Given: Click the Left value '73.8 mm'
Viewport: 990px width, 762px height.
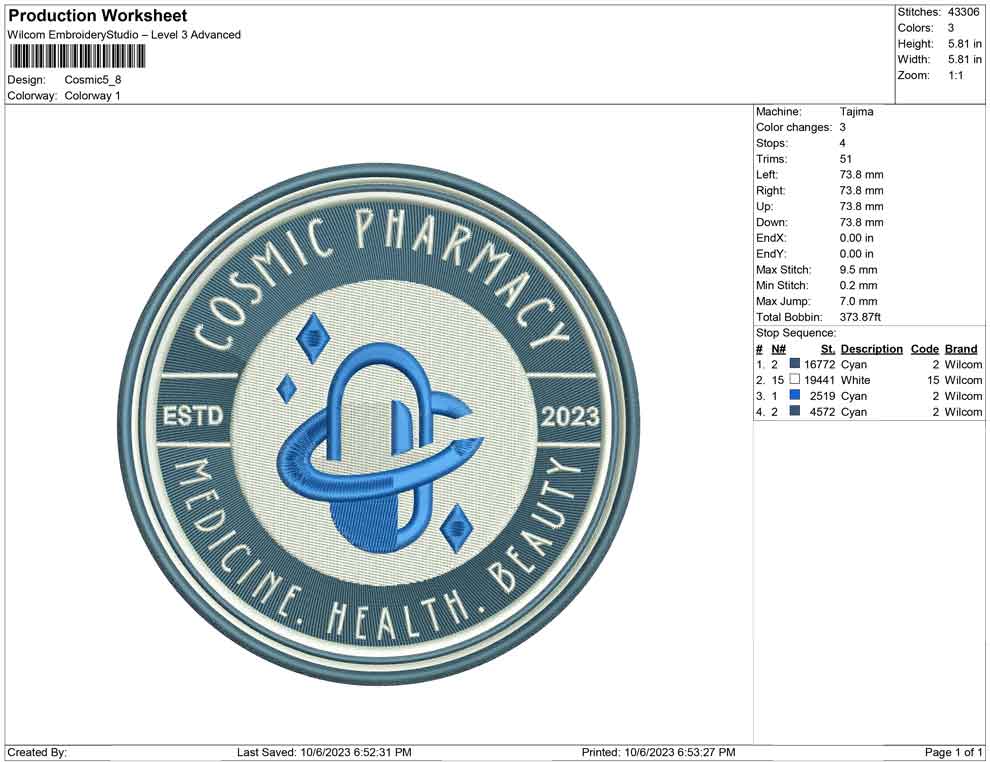Looking at the screenshot, I should point(861,175).
